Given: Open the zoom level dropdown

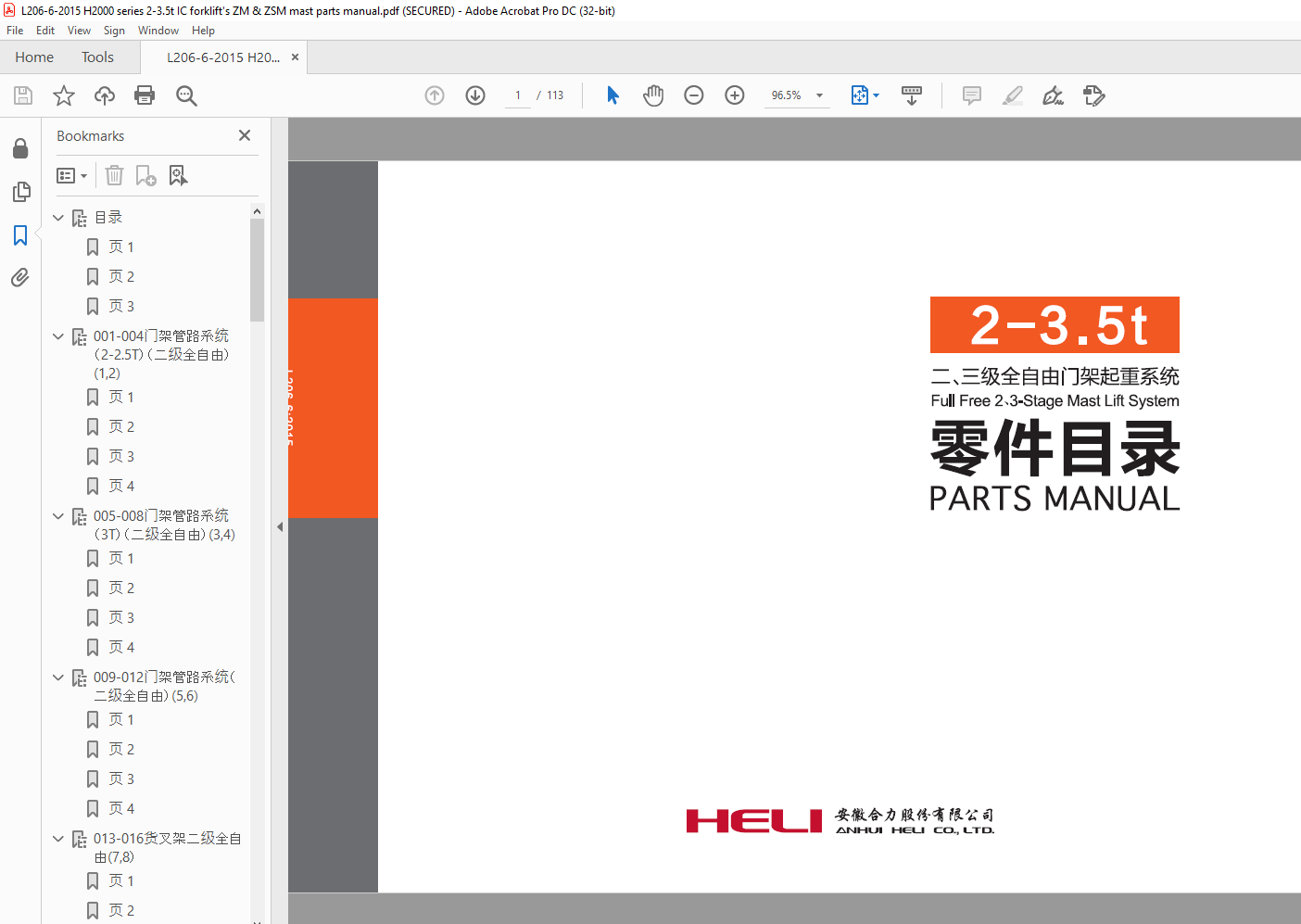Looking at the screenshot, I should (x=819, y=95).
